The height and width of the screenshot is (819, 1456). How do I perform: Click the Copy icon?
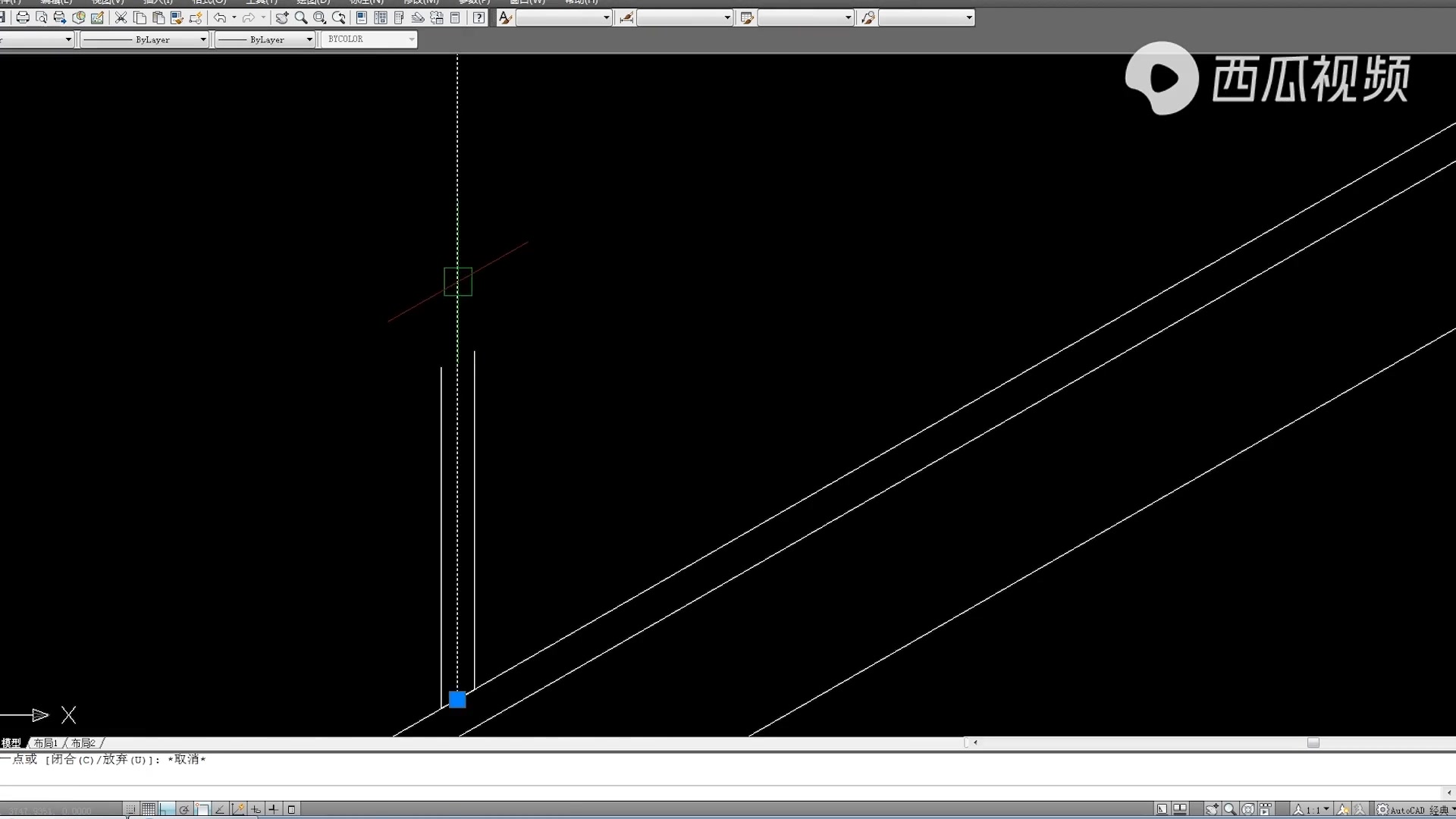point(140,17)
